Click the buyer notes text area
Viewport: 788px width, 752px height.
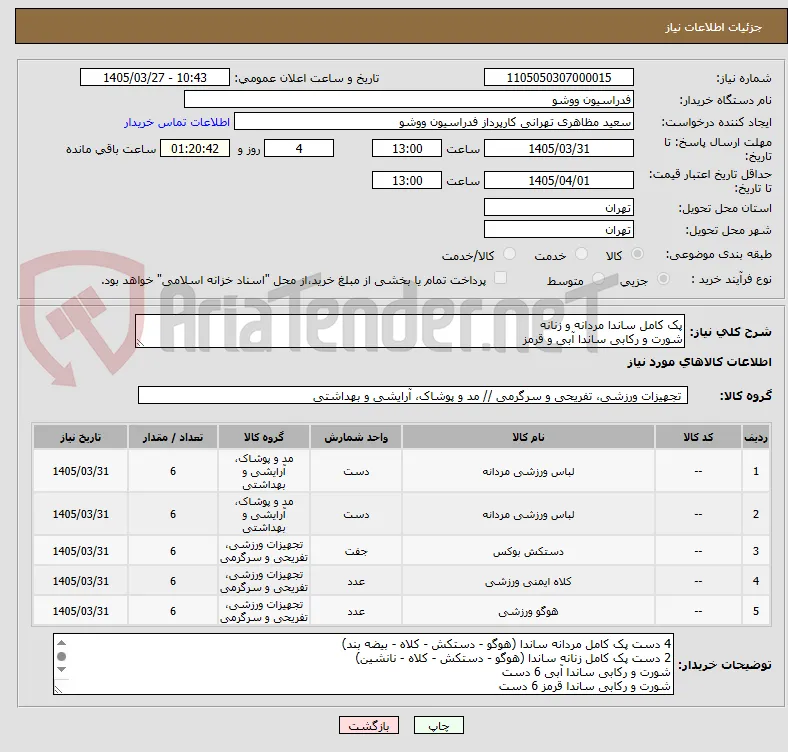click(363, 664)
